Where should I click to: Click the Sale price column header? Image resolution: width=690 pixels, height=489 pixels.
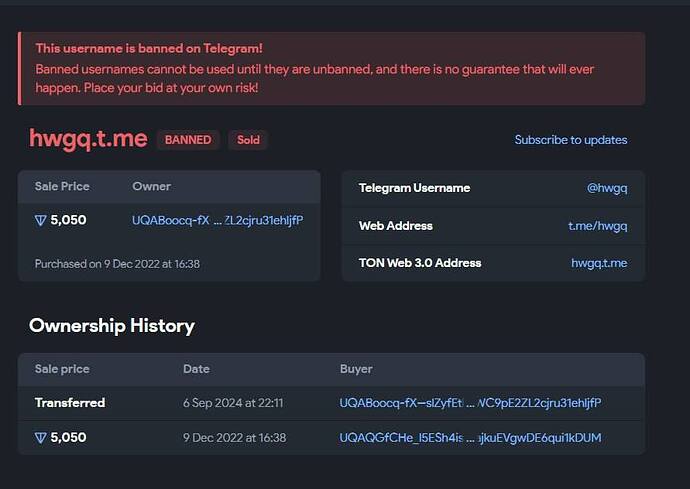pos(62,369)
